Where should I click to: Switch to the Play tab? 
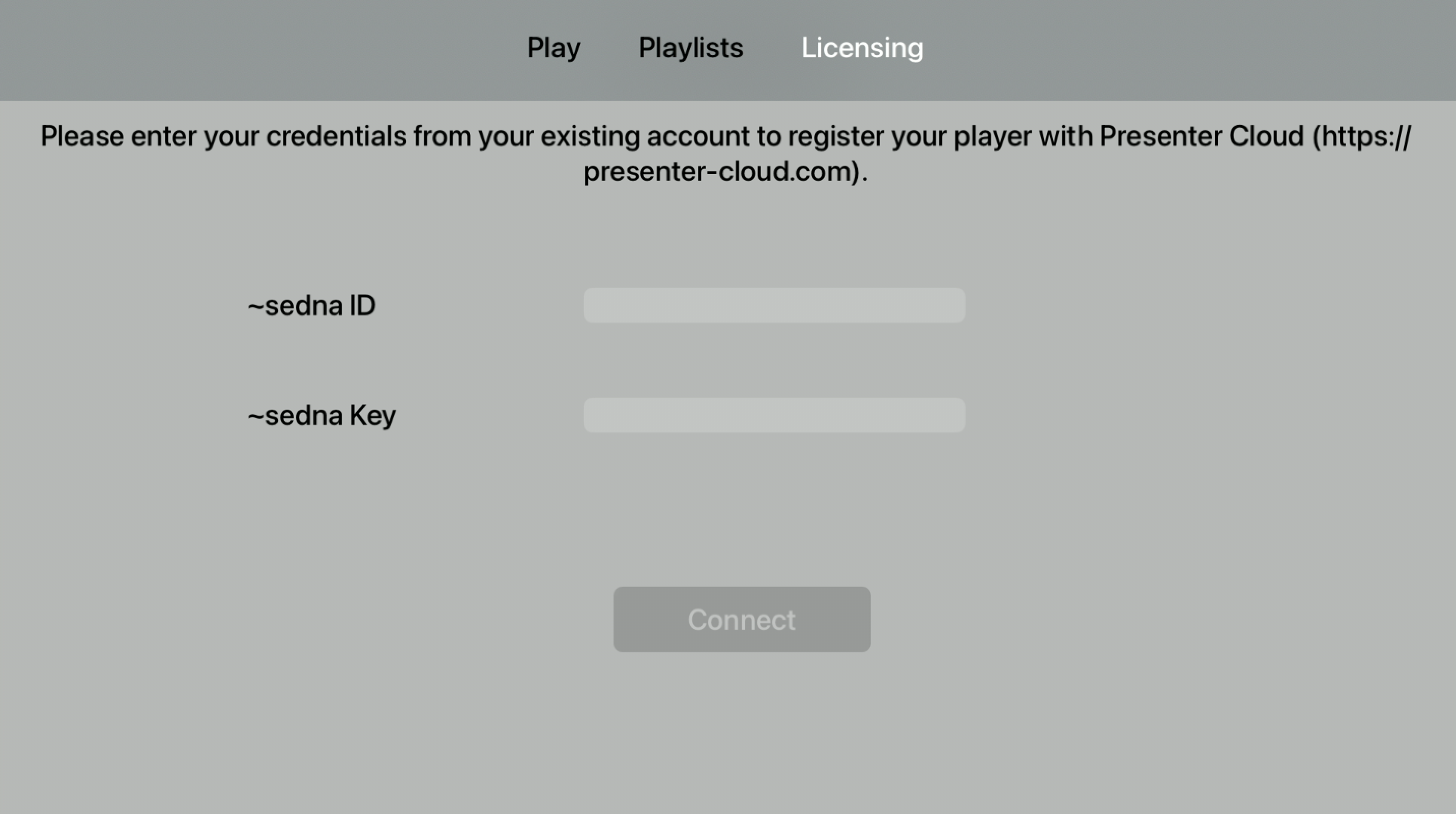pos(554,47)
